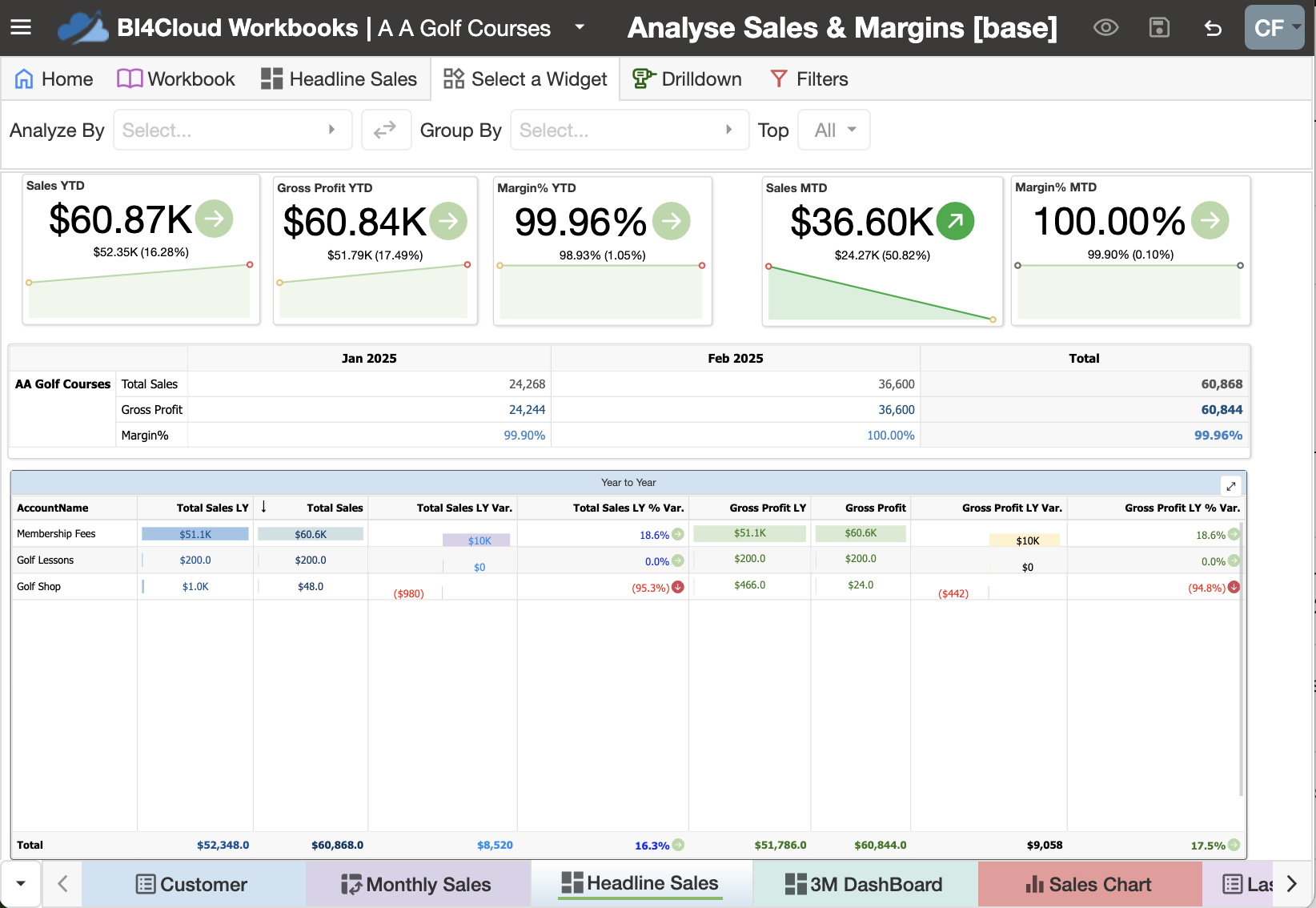
Task: Click the total 16.3% variance indicator
Action: (x=678, y=845)
